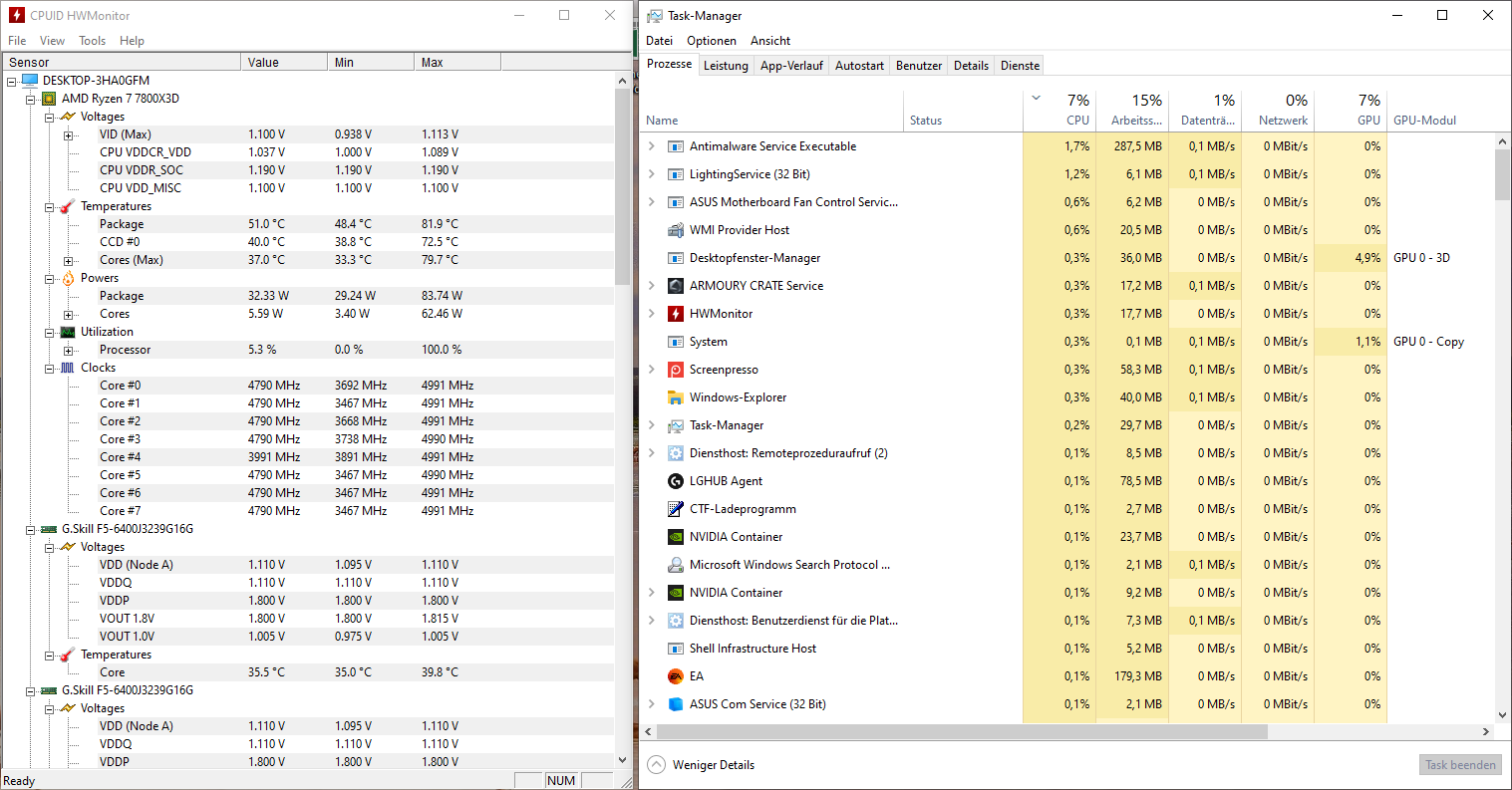Viewport: 1512px width, 790px height.
Task: Click the ARMOURY CRATE Service icon
Action: (676, 286)
